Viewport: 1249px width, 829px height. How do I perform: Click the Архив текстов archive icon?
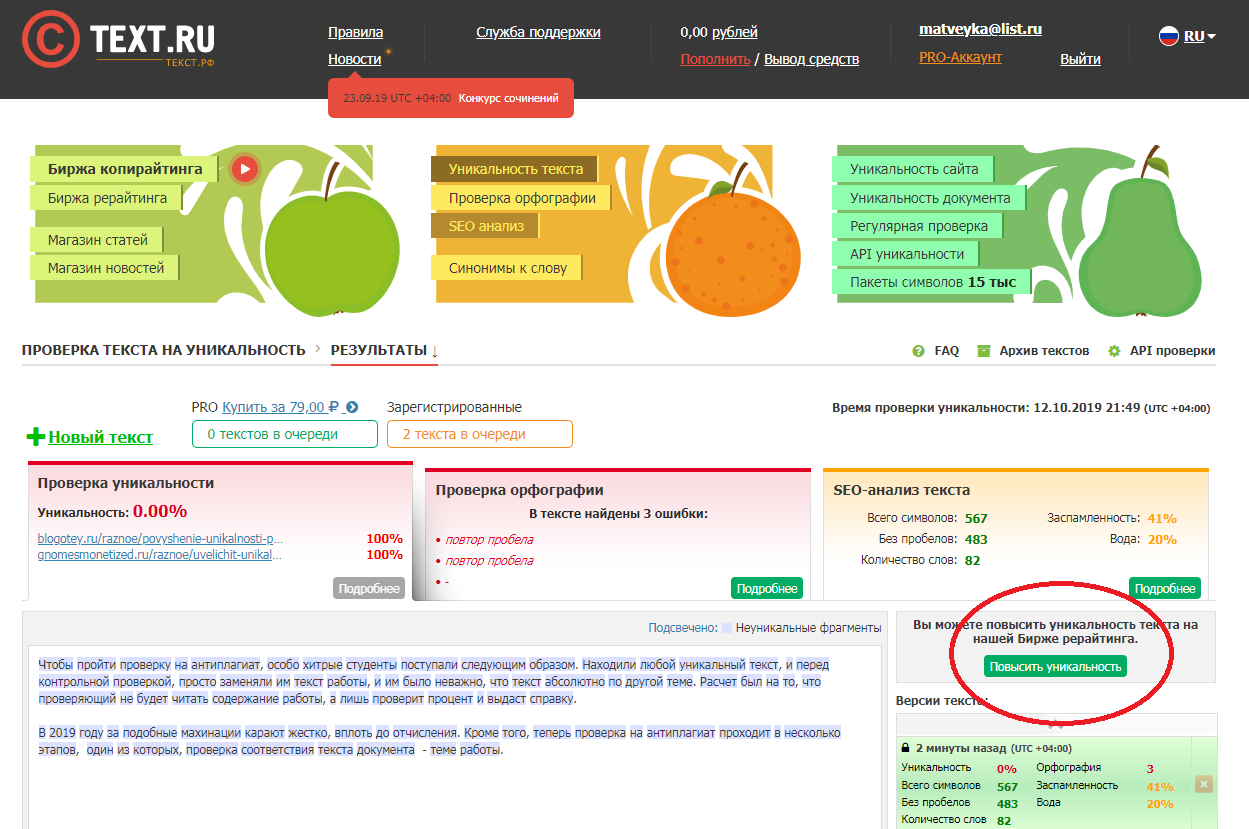coord(983,351)
